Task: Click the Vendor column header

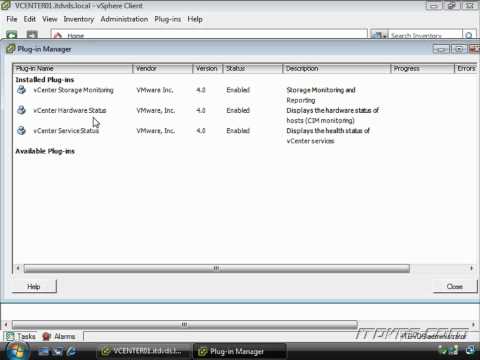Action: point(163,68)
